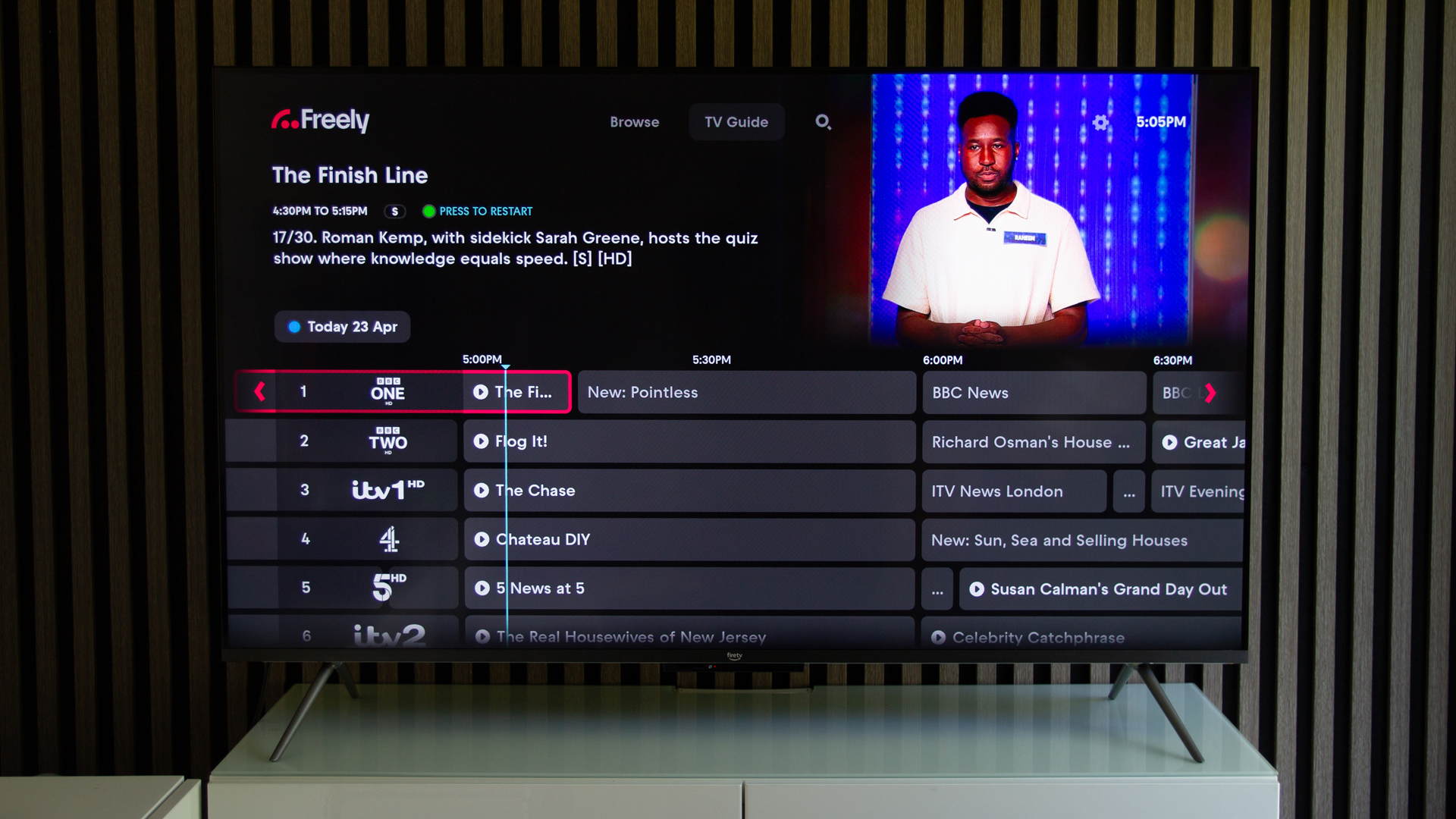Image resolution: width=1456 pixels, height=819 pixels.
Task: Click the play icon beside Susan Calman's Grand Day Out
Action: tap(977, 589)
